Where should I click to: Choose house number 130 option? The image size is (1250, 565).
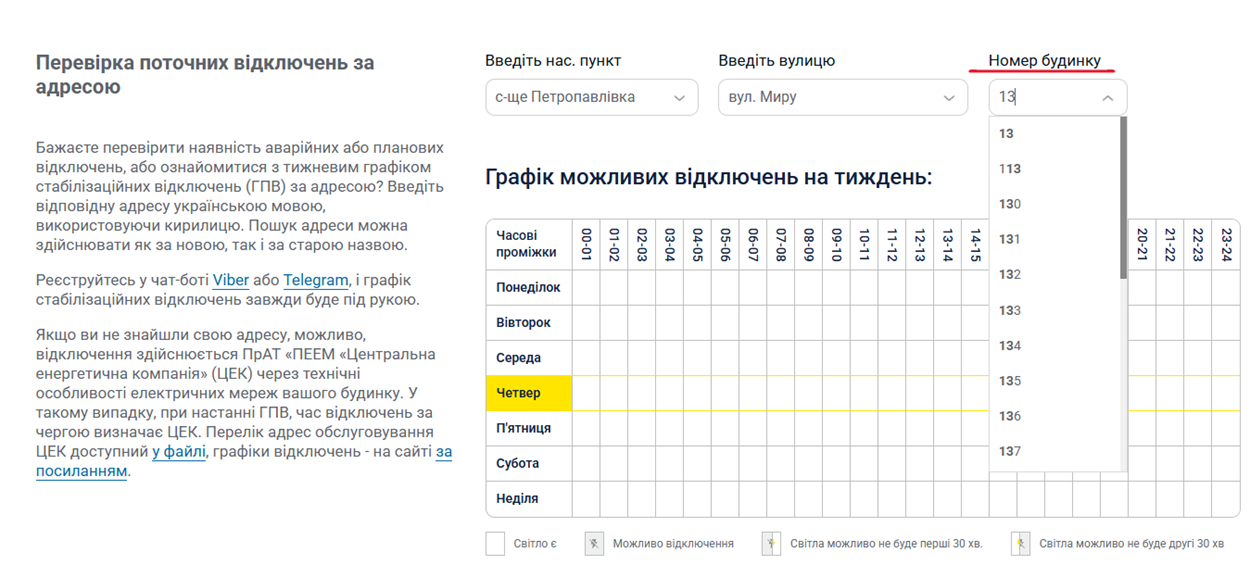[x=1010, y=204]
